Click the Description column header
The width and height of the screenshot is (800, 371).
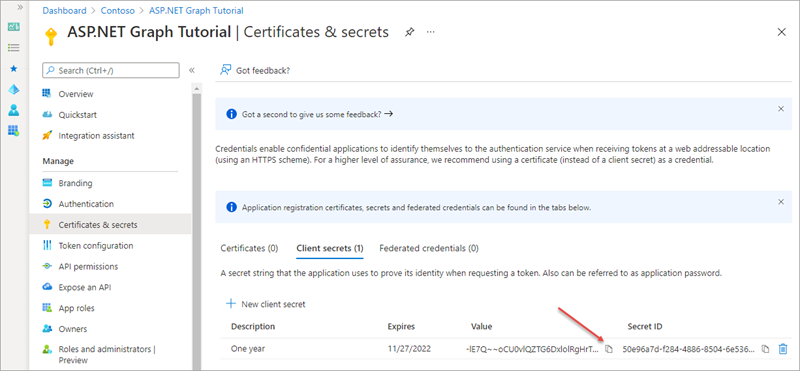(x=253, y=327)
